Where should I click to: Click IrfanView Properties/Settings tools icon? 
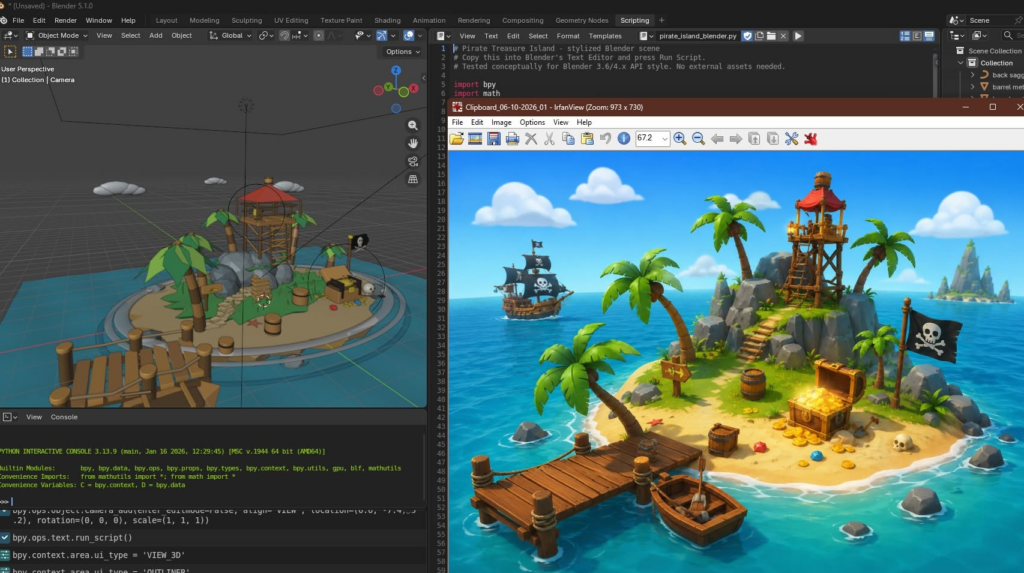click(x=792, y=139)
